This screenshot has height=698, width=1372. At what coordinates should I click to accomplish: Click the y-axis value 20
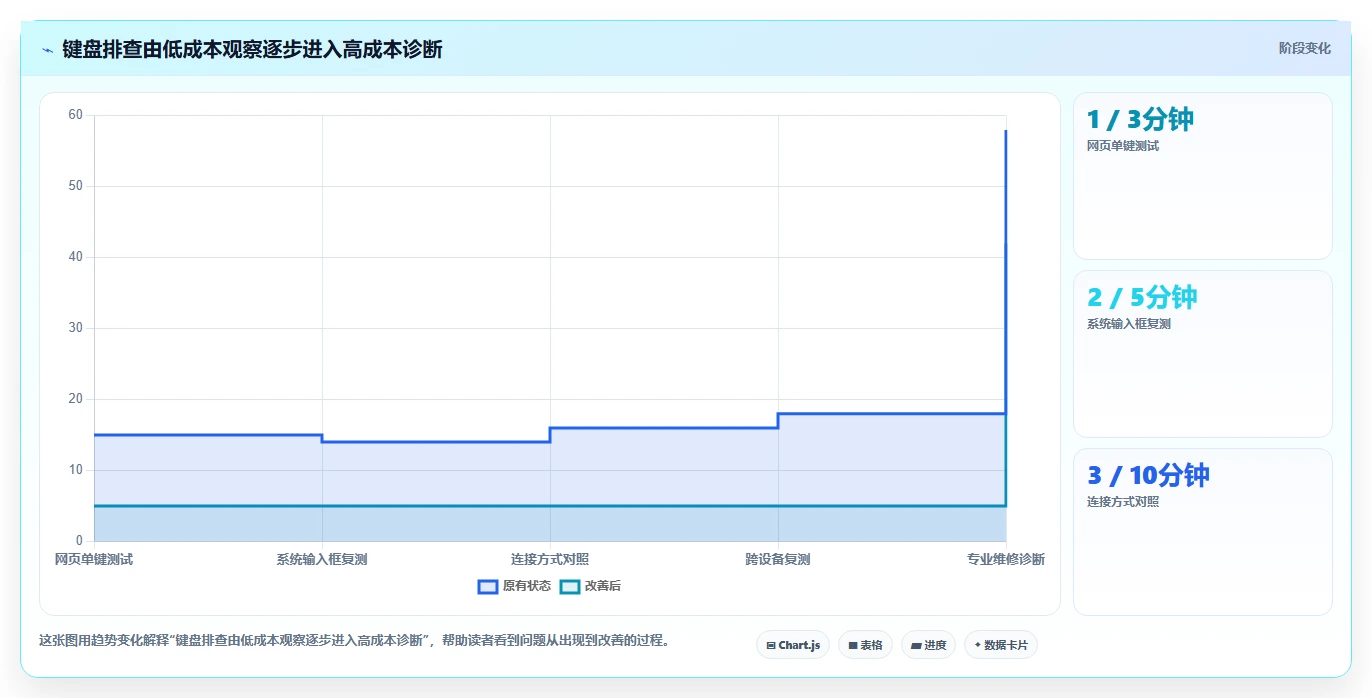[x=75, y=399]
